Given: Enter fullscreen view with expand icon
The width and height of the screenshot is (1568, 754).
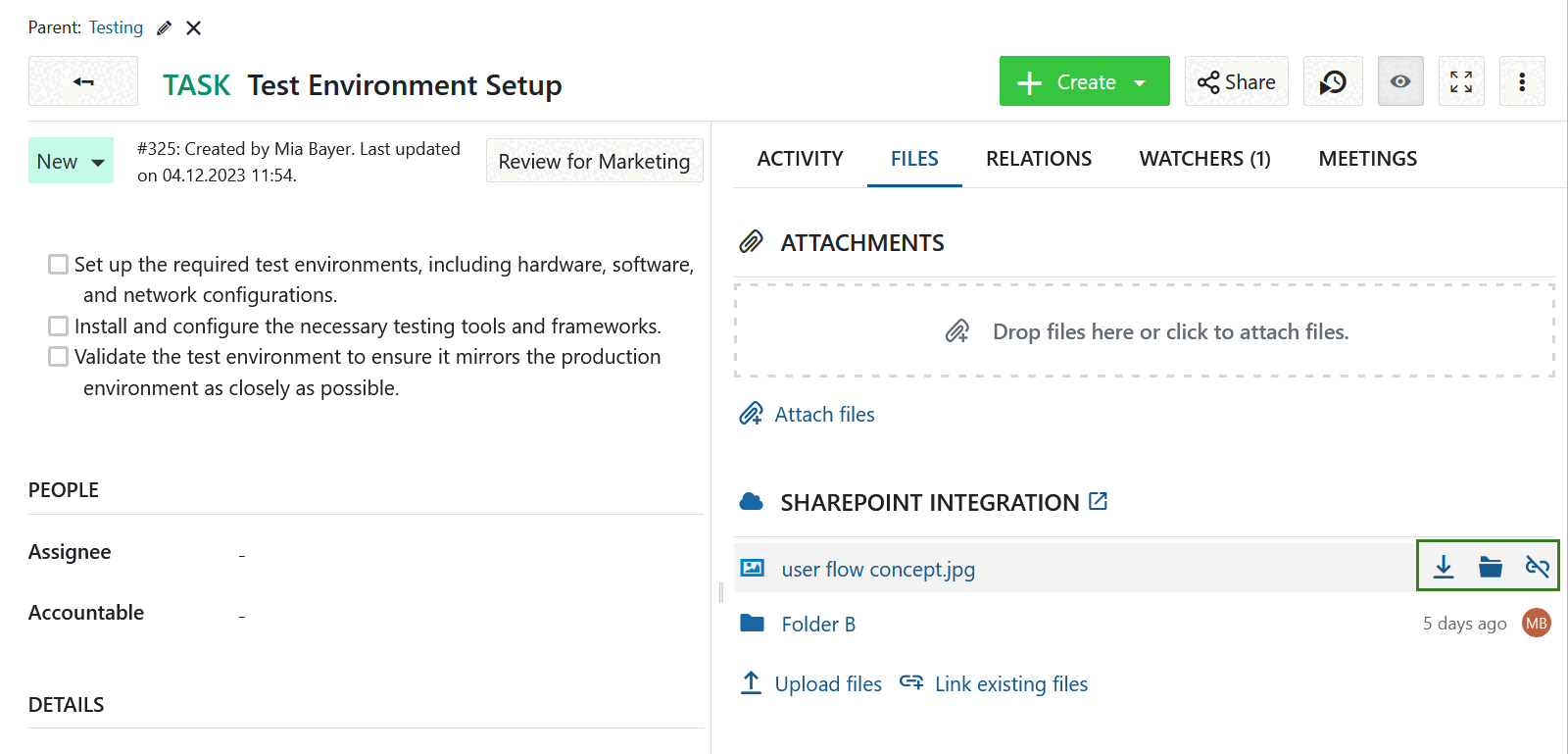Looking at the screenshot, I should (1460, 82).
